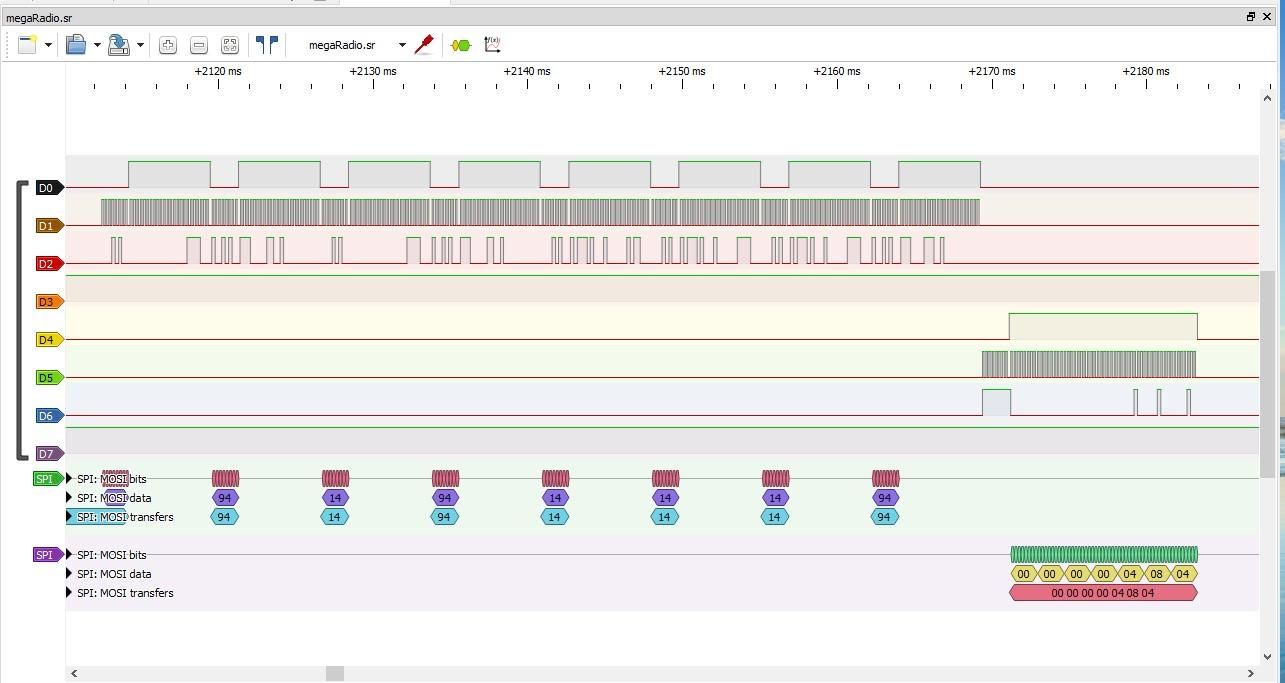Open dropdown arrow beside the open folder icon
Screen dimensions: 1285x683
coord(97,45)
